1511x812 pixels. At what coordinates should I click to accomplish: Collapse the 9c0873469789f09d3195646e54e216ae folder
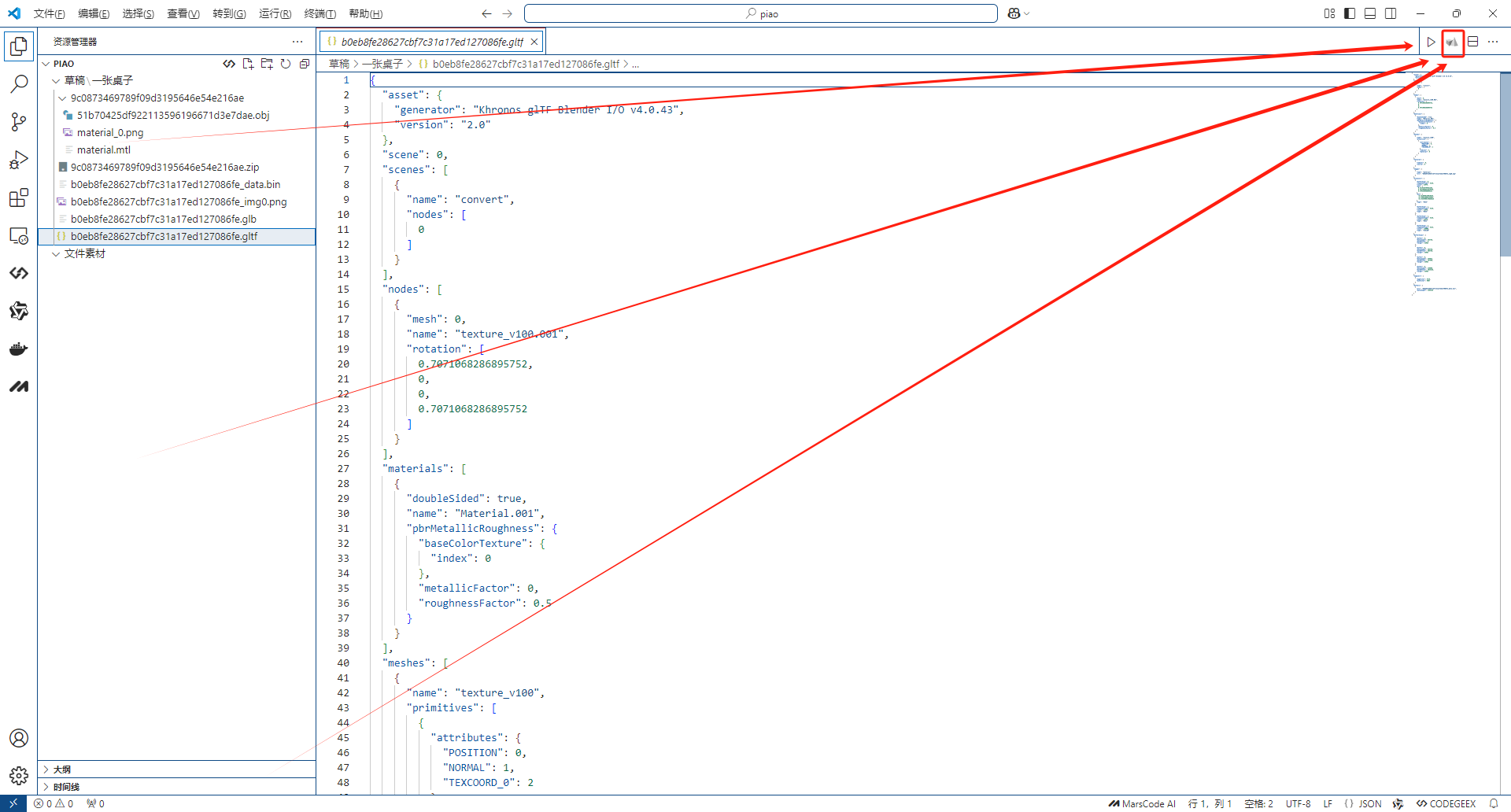62,98
